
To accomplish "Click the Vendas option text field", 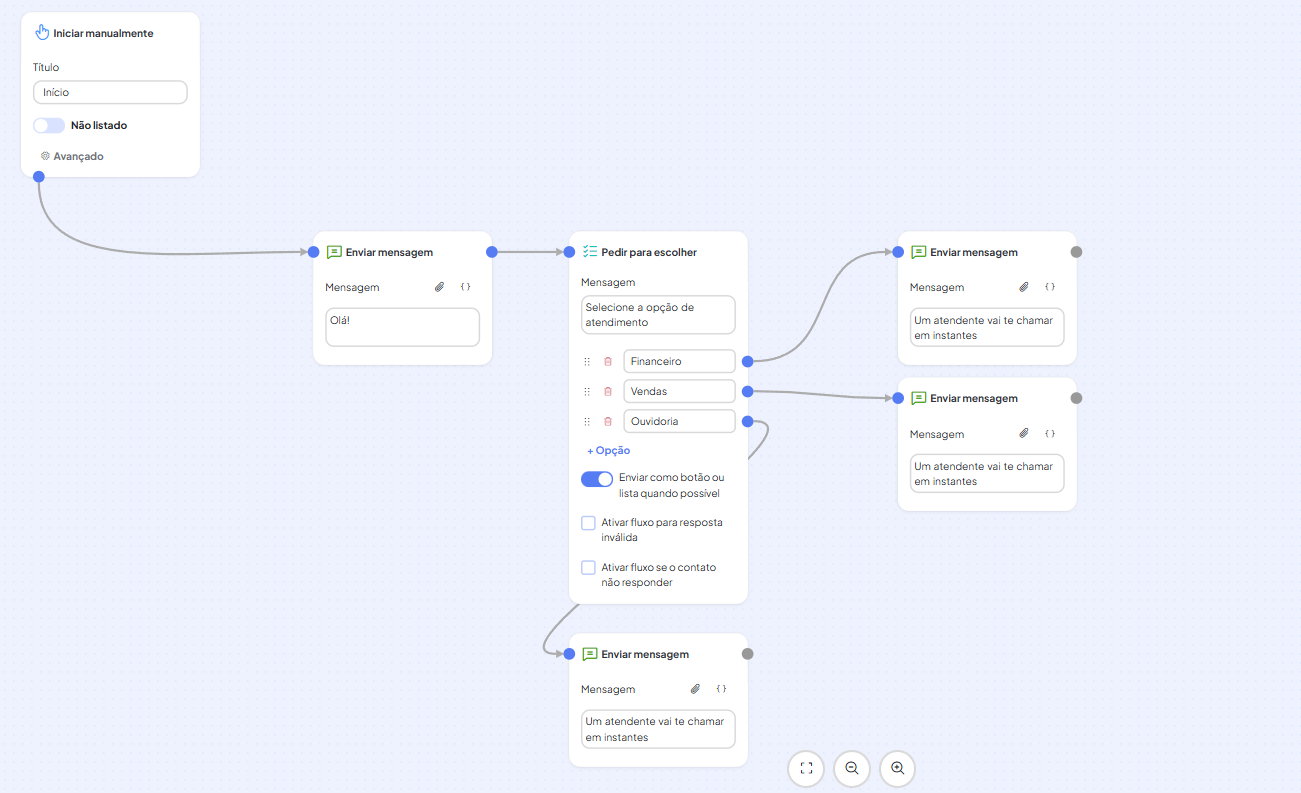I will [679, 392].
